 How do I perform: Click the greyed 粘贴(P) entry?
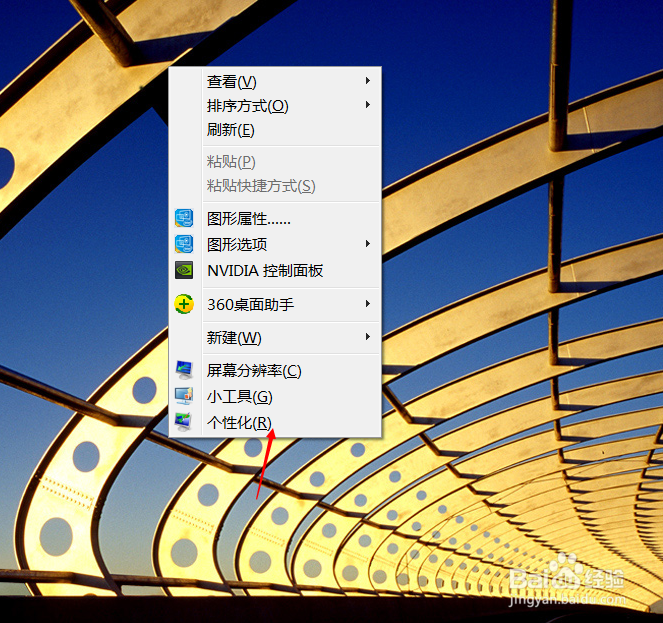(x=275, y=162)
